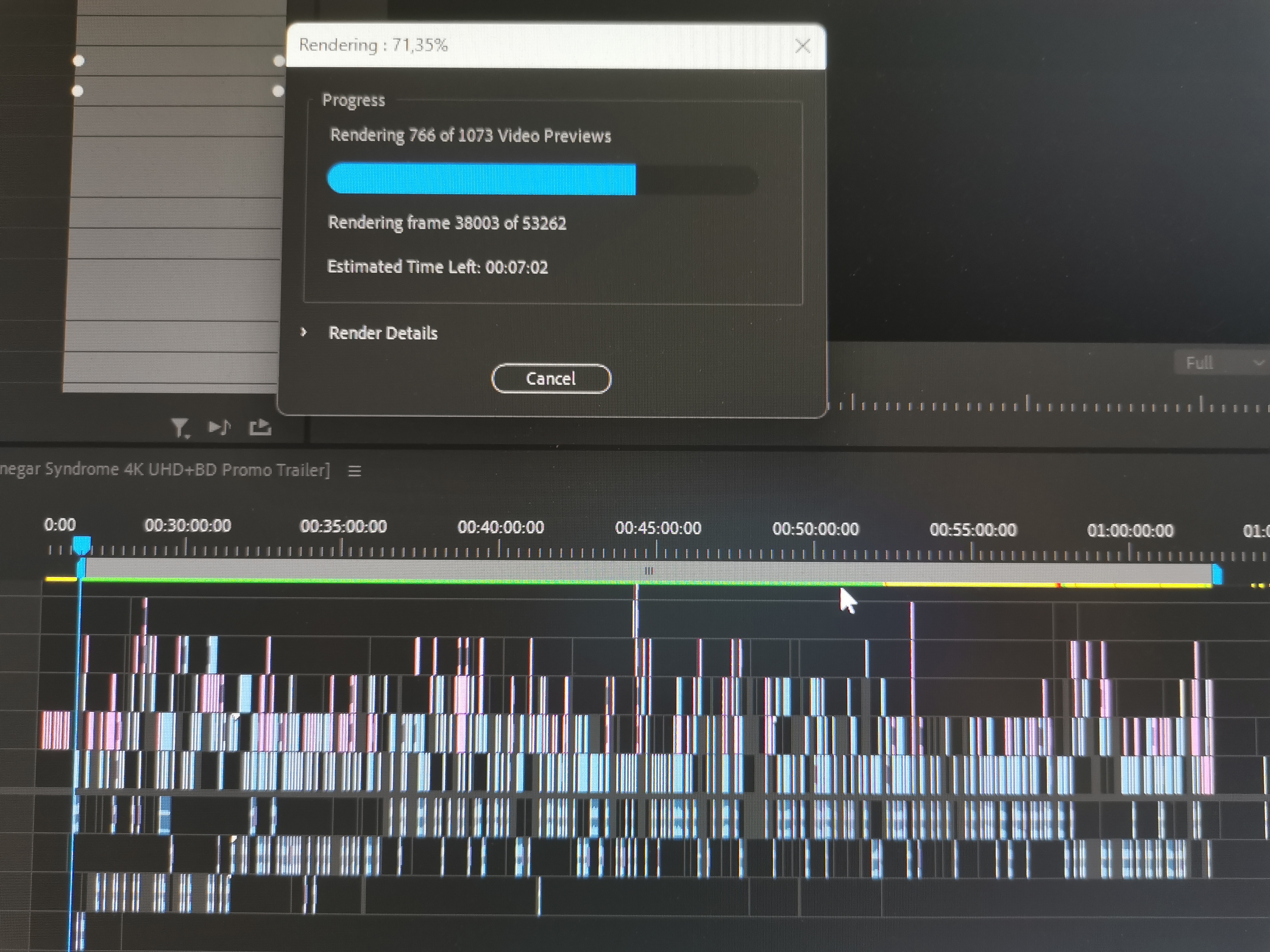Click the 'Rendering : 71,35%' dialog title
The width and height of the screenshot is (1270, 952).
(373, 45)
